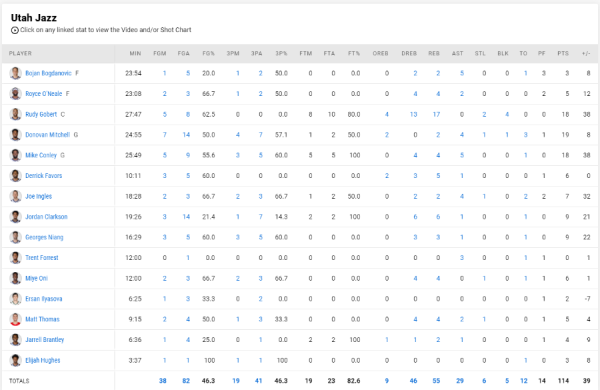Sort table by PTS column header
Viewport: 600px width, 390px height.
[x=563, y=53]
